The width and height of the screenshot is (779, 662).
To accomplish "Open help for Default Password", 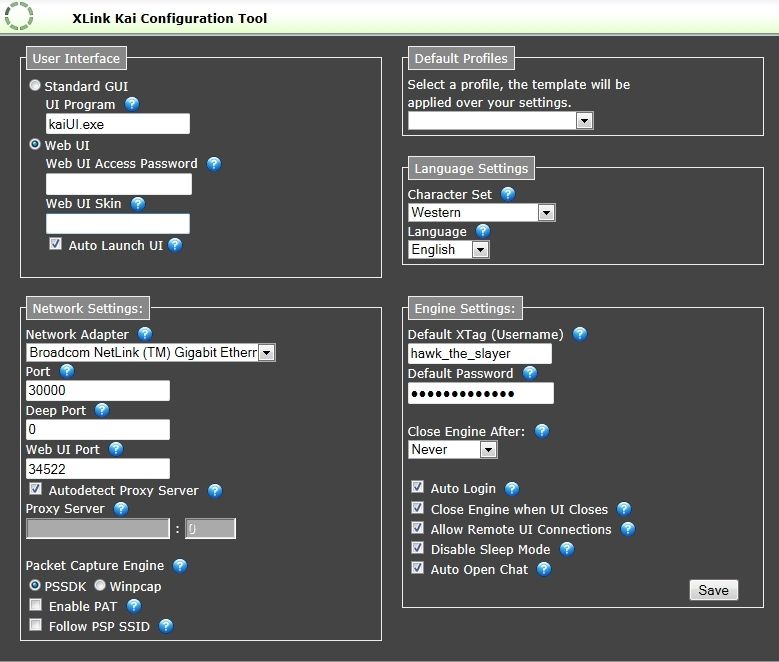I will [530, 373].
